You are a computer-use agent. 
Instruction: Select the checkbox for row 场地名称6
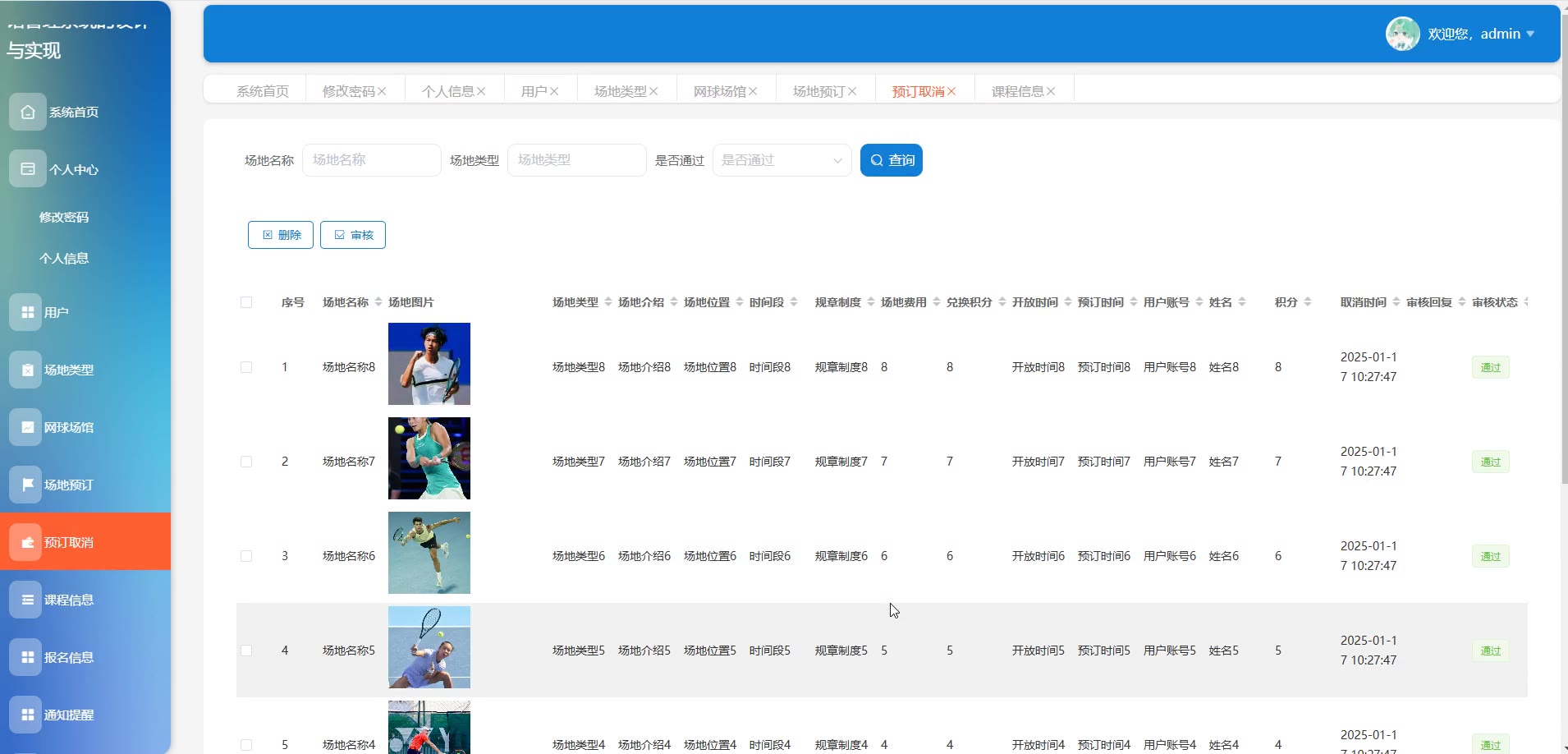(246, 556)
